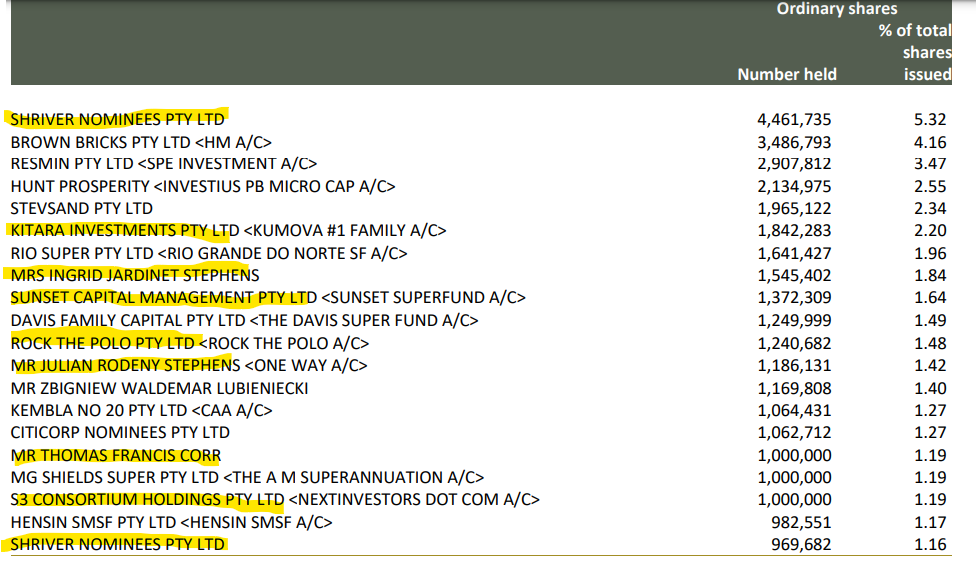Screen dimensions: 976x573
Task: Click the percentage 1.96
Action: pyautogui.click(x=930, y=254)
